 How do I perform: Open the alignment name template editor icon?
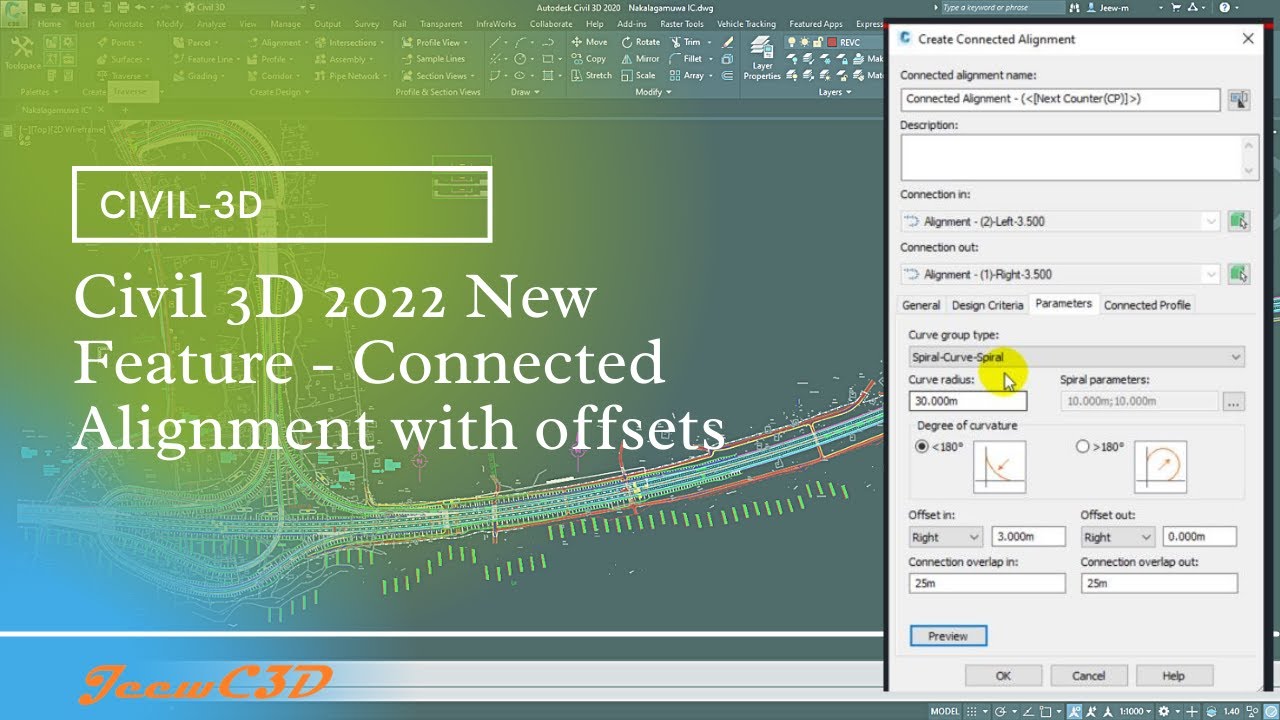click(1239, 99)
